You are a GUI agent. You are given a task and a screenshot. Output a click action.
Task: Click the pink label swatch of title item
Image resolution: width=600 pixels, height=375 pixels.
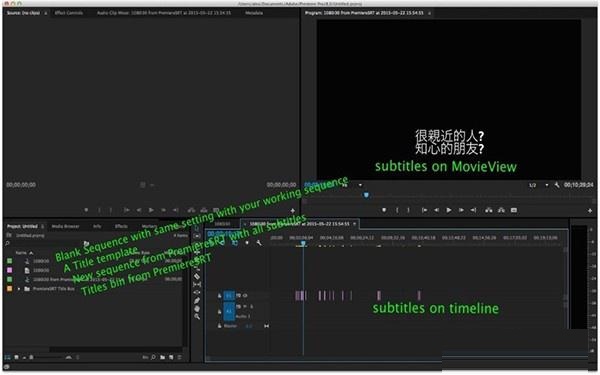click(10, 270)
